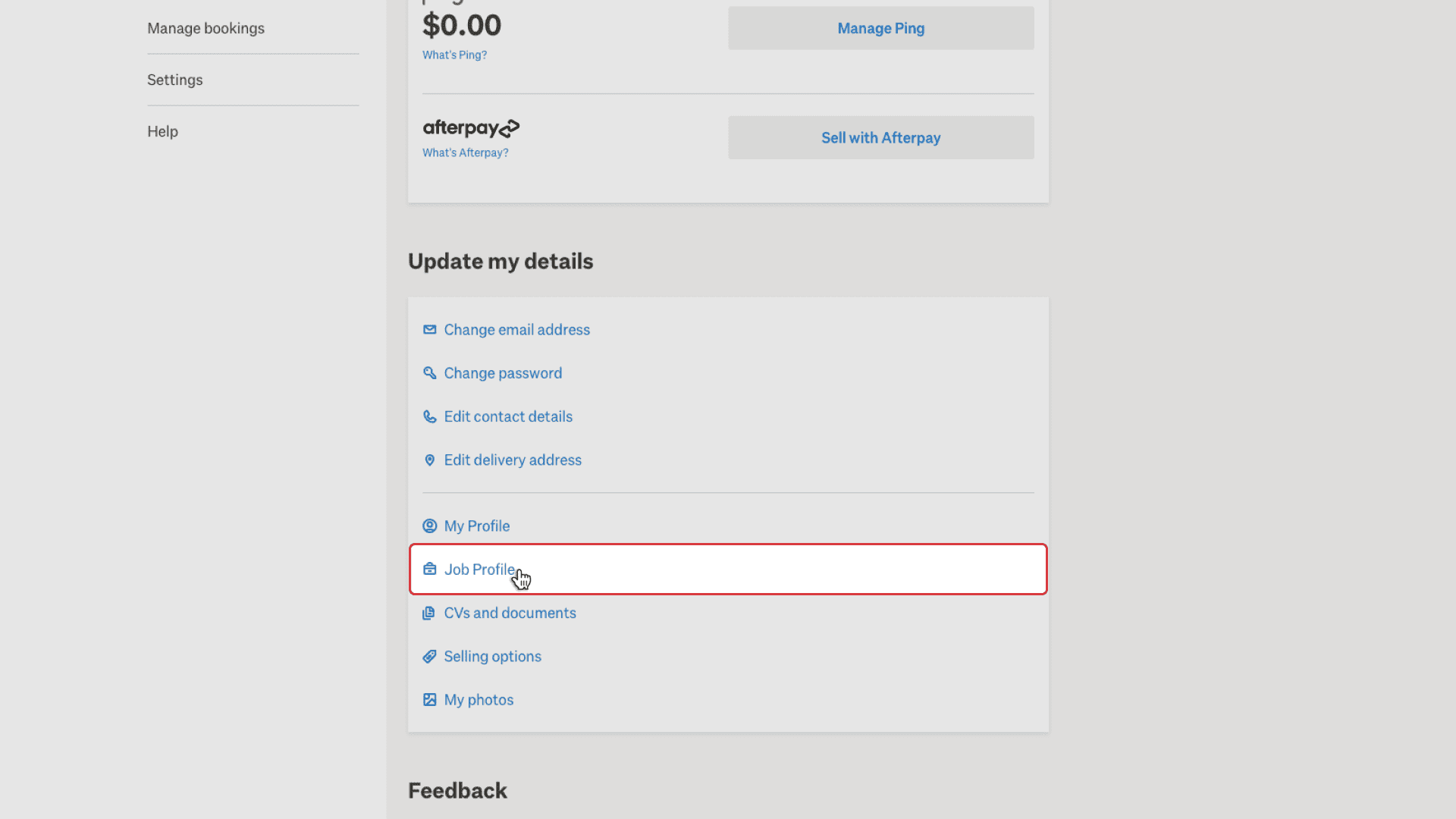Click the Manage Ping button
Viewport: 1456px width, 819px height.
point(880,28)
